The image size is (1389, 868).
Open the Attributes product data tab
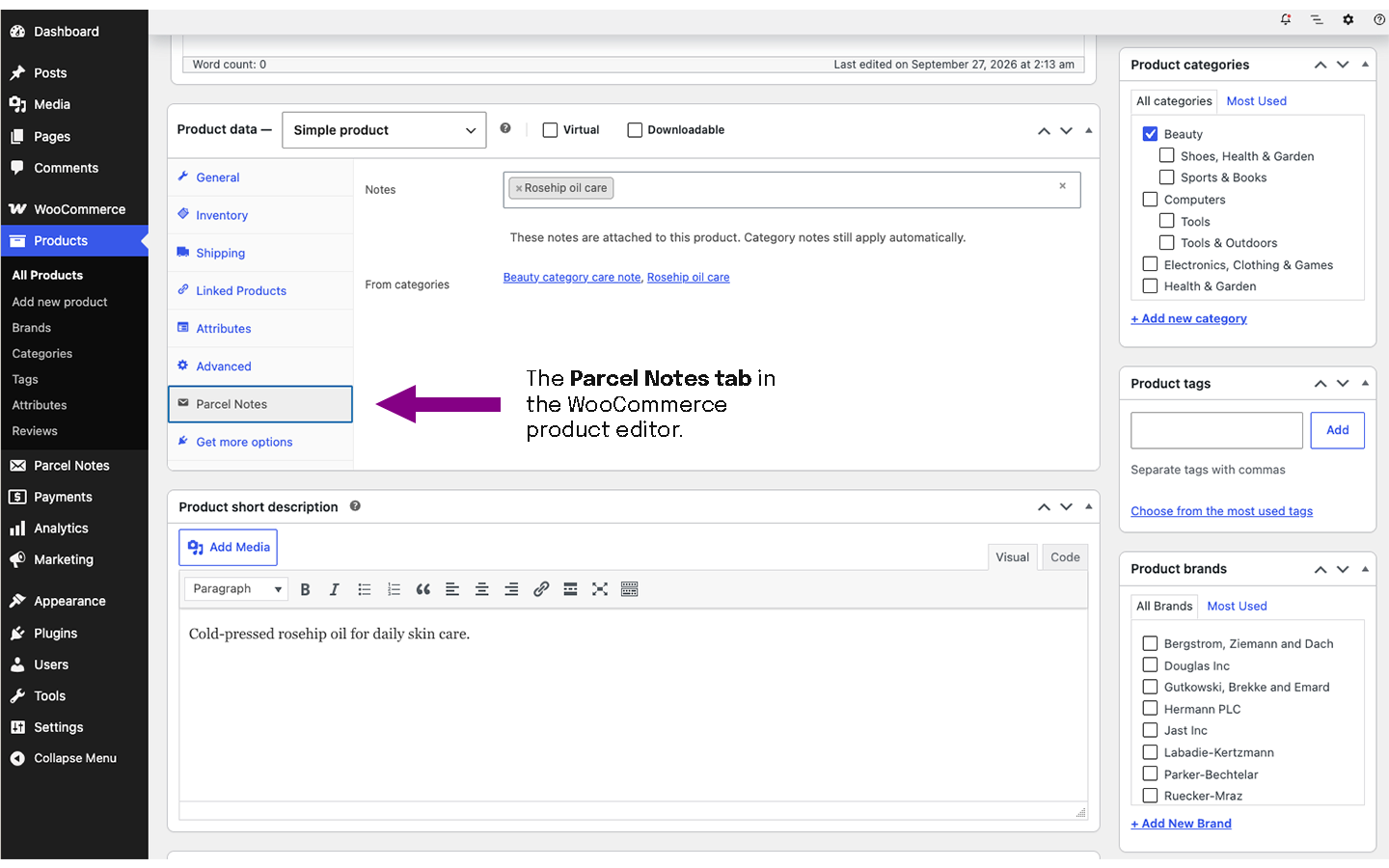[260, 328]
